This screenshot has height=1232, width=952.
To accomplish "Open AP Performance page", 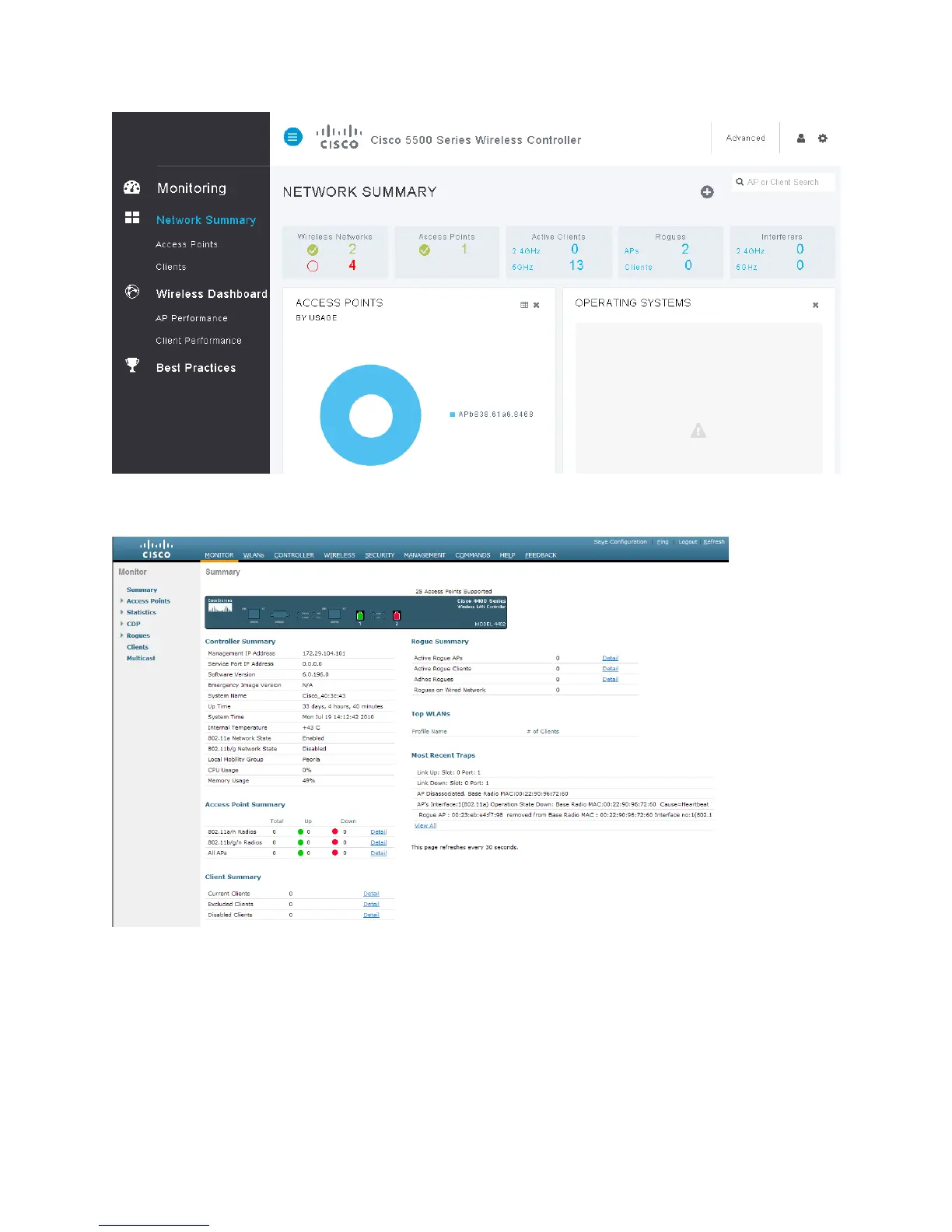I will pos(191,318).
